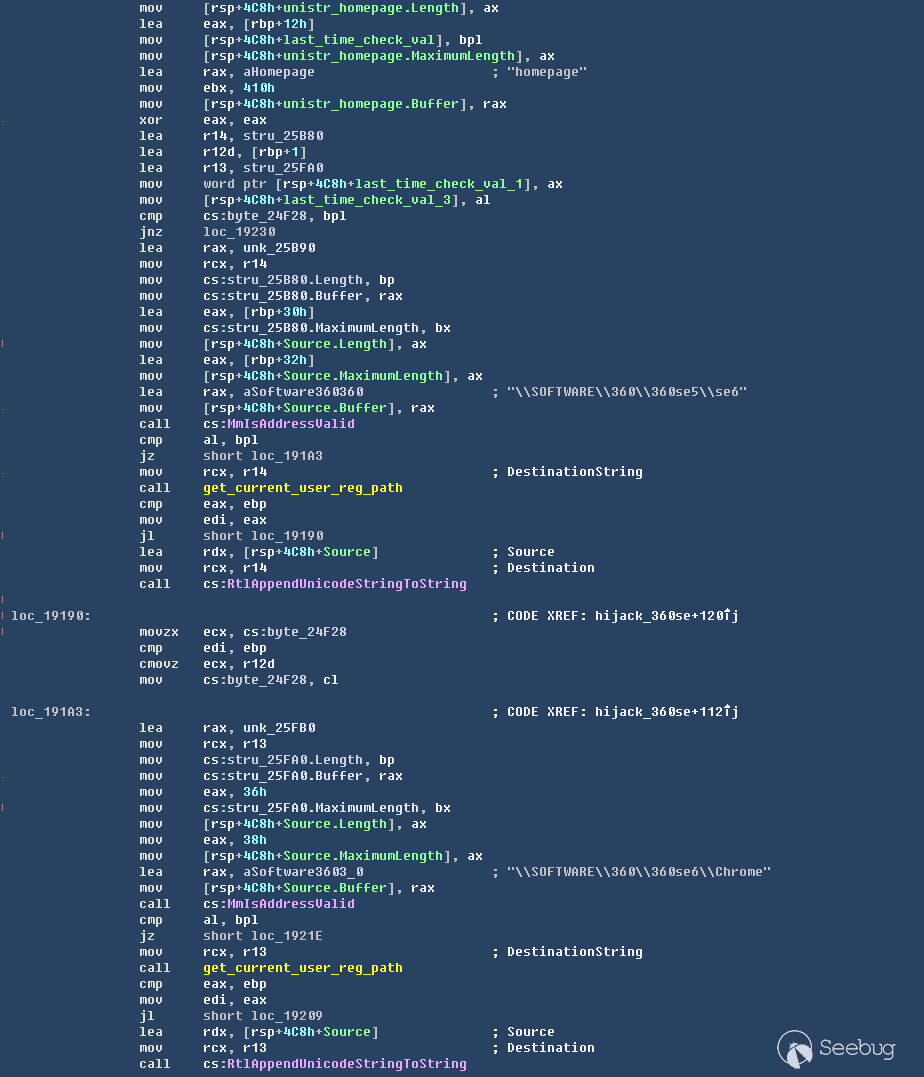Image resolution: width=924 pixels, height=1077 pixels.
Task: Select the loc_191A3 label definition
Action: click(x=50, y=712)
